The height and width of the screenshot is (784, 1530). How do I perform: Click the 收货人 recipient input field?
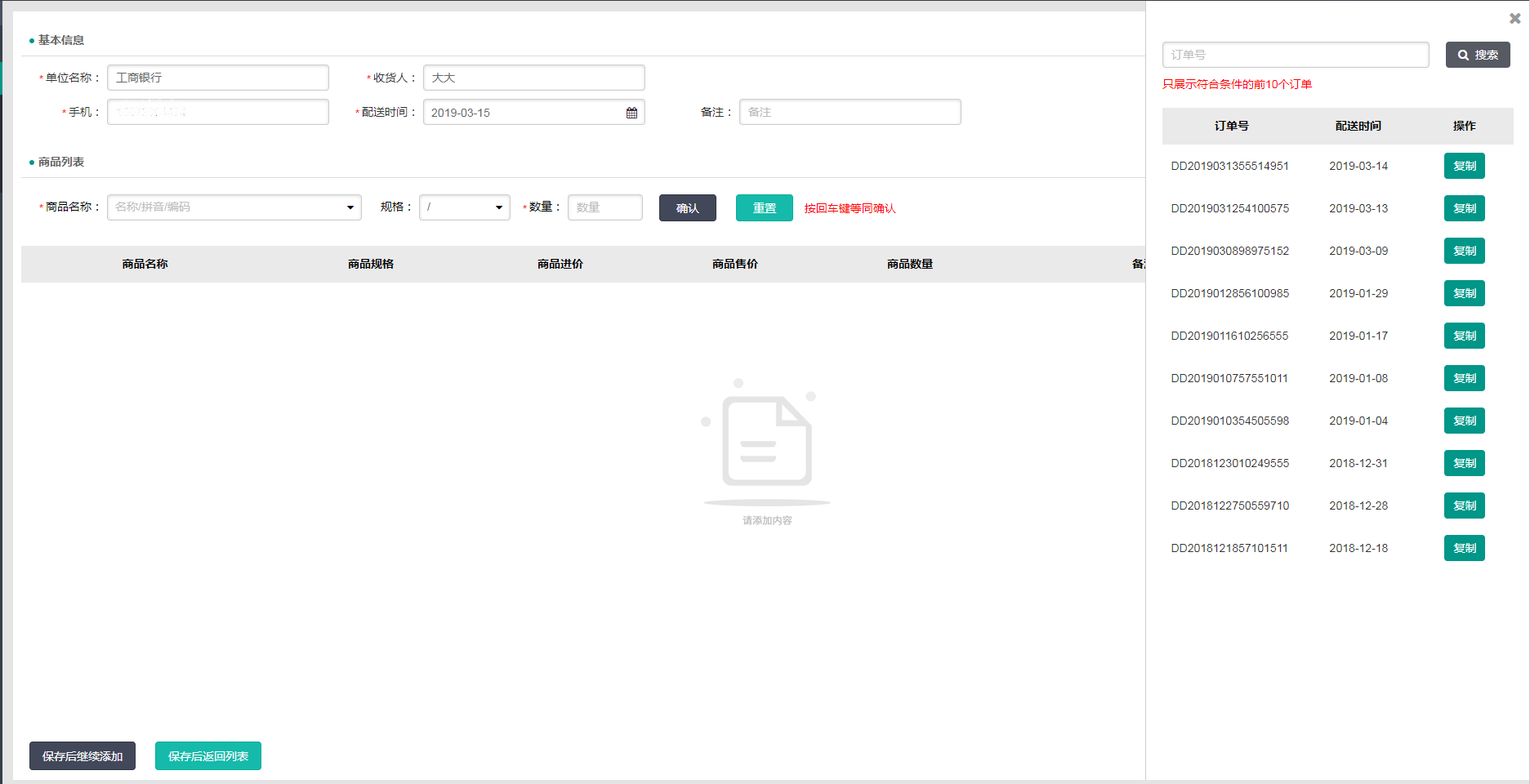[533, 78]
